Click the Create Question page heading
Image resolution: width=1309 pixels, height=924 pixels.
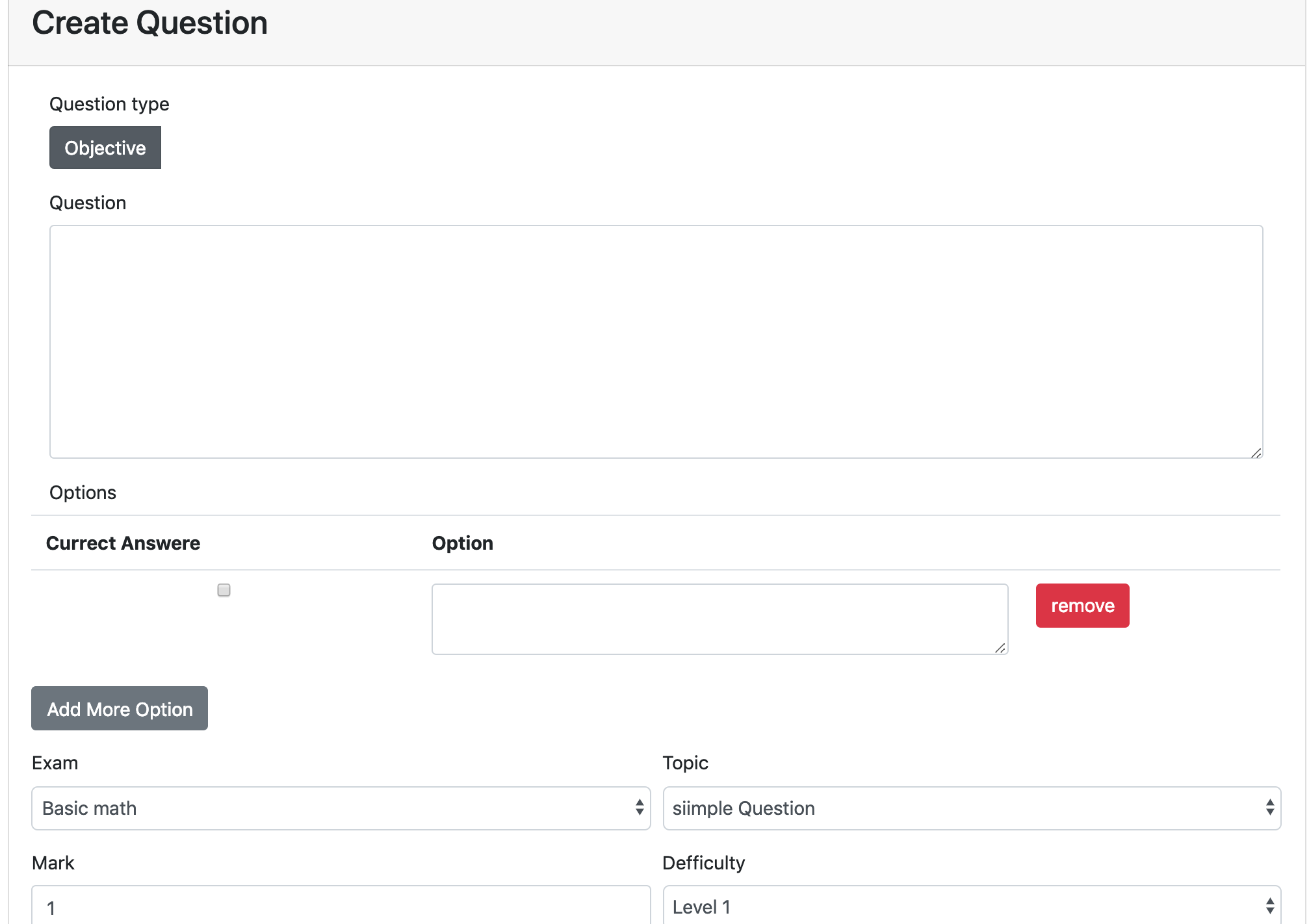[x=149, y=23]
